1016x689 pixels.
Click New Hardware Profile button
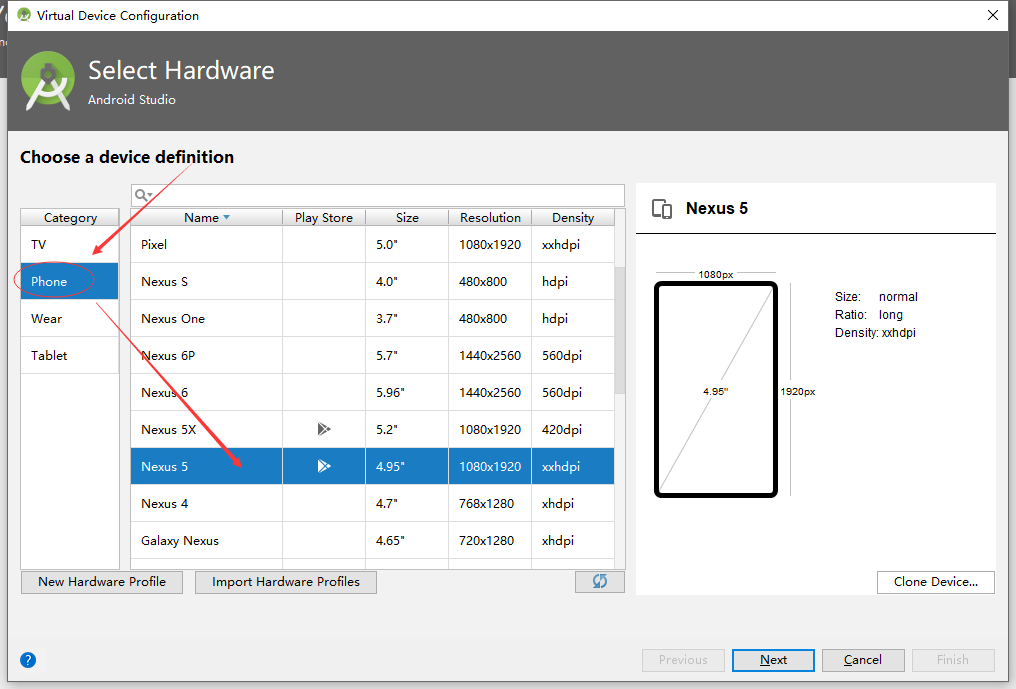point(102,582)
